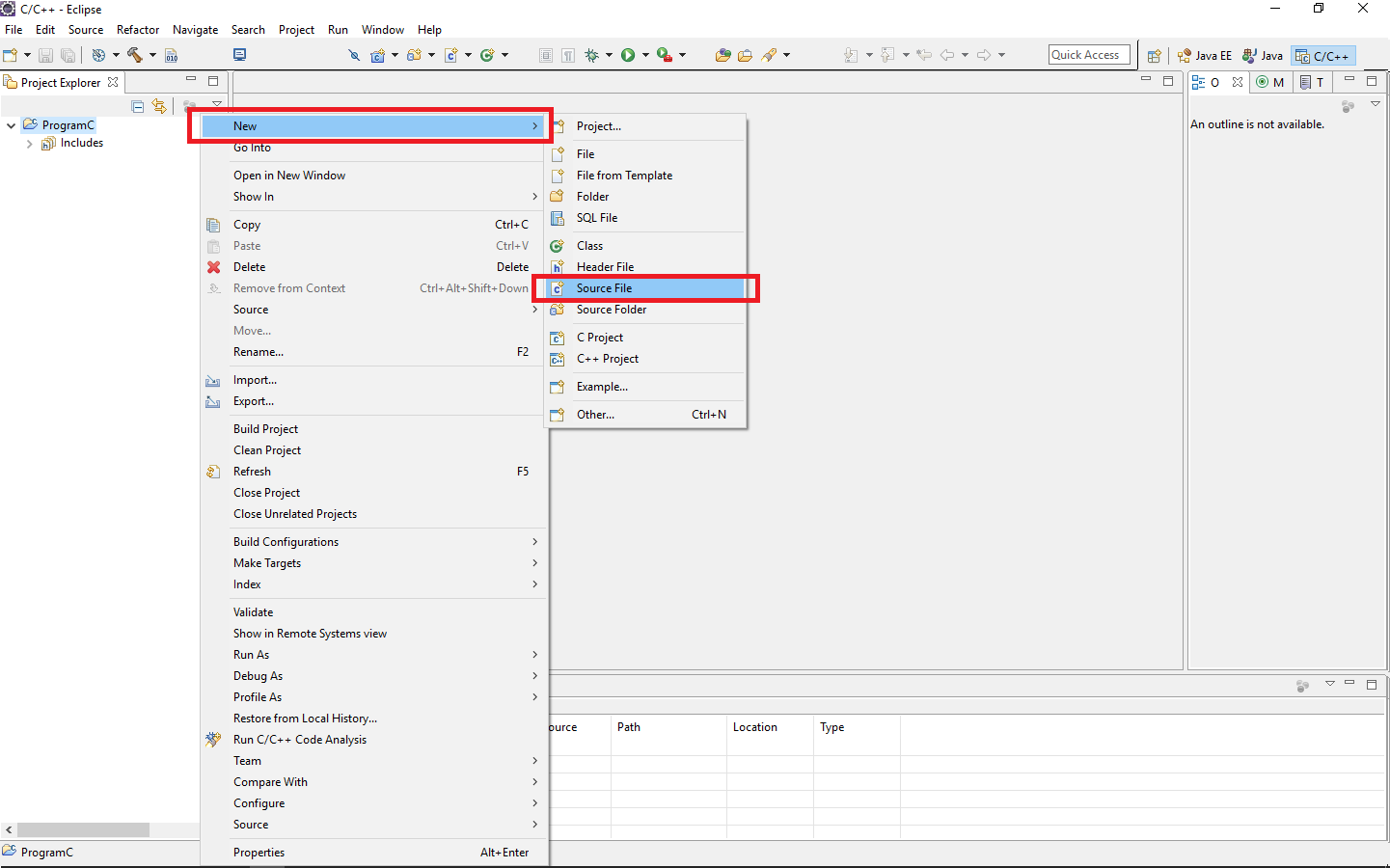Screen dimensions: 1390x868
Task: Click the Debug bug icon
Action: coord(591,55)
